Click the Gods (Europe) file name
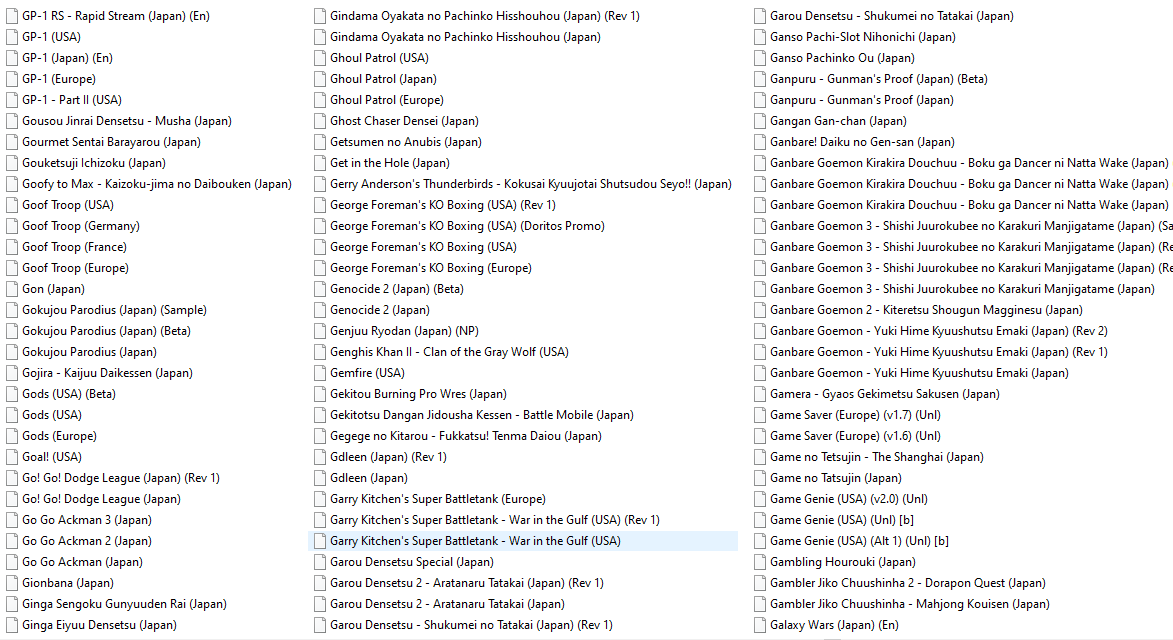 tap(60, 436)
